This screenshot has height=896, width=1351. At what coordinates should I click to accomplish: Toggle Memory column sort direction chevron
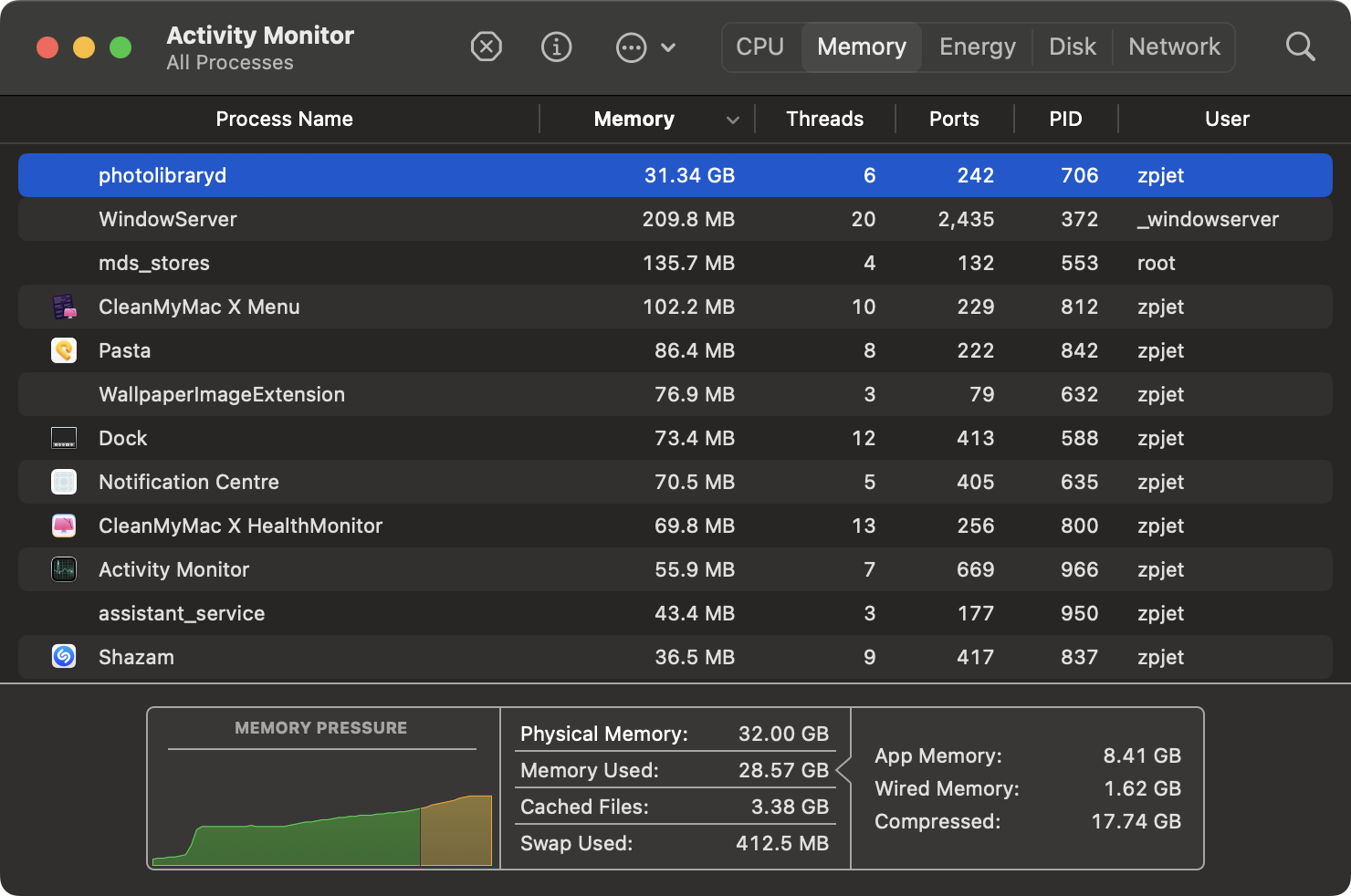click(x=732, y=120)
